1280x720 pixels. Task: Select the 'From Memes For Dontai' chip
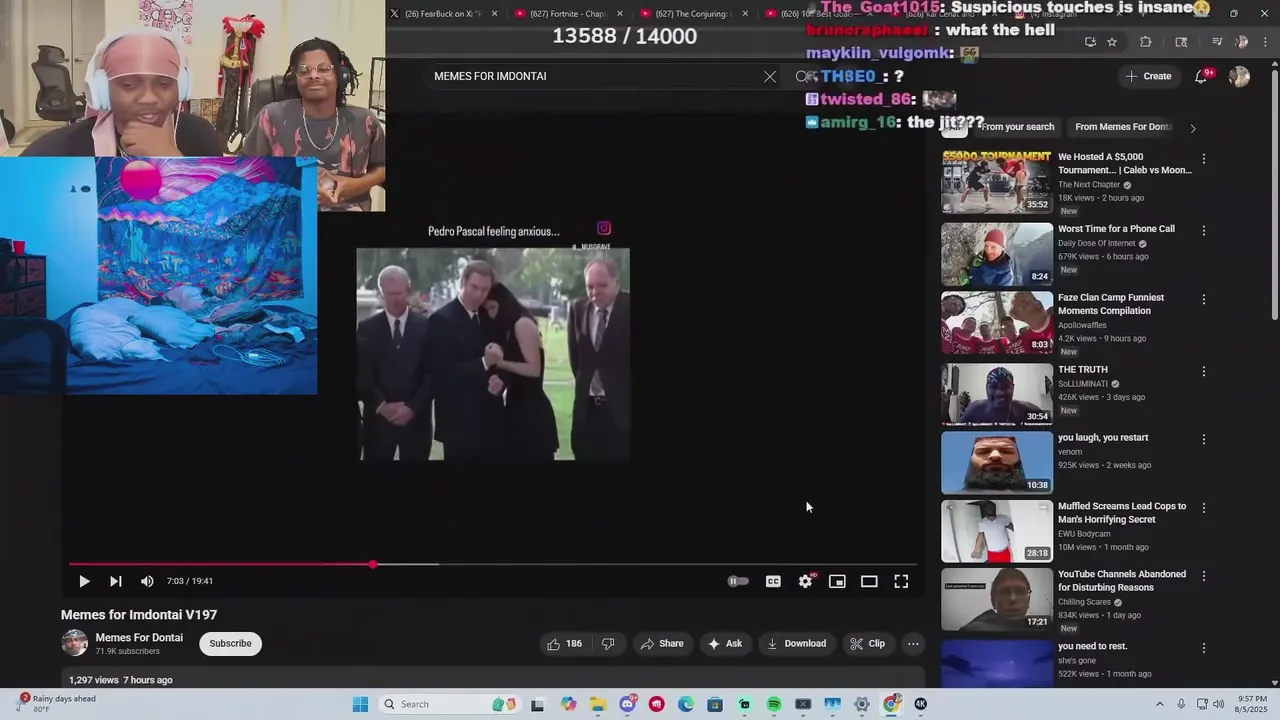[1123, 127]
